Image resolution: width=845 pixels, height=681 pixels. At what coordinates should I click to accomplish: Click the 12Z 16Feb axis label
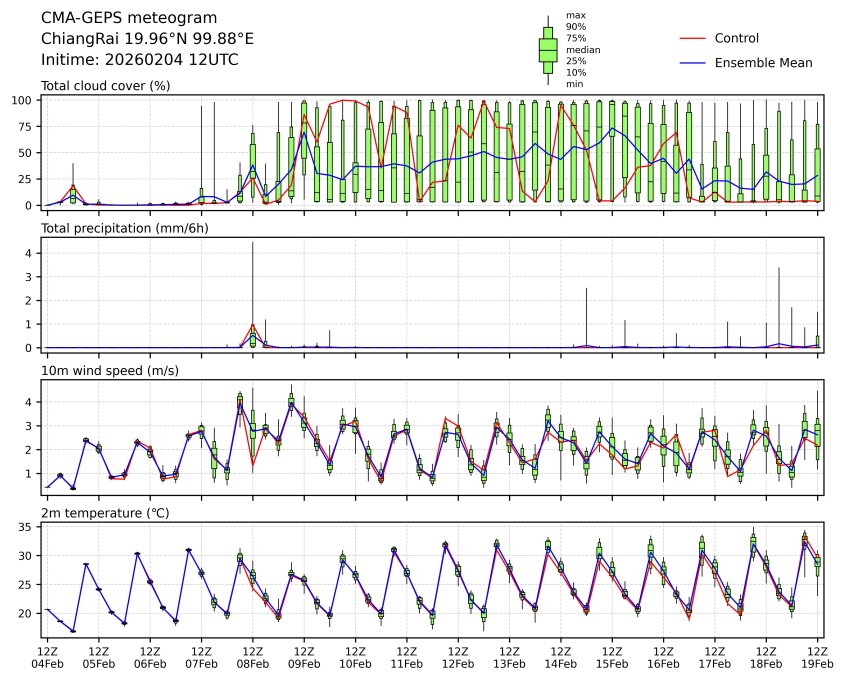[x=663, y=657]
